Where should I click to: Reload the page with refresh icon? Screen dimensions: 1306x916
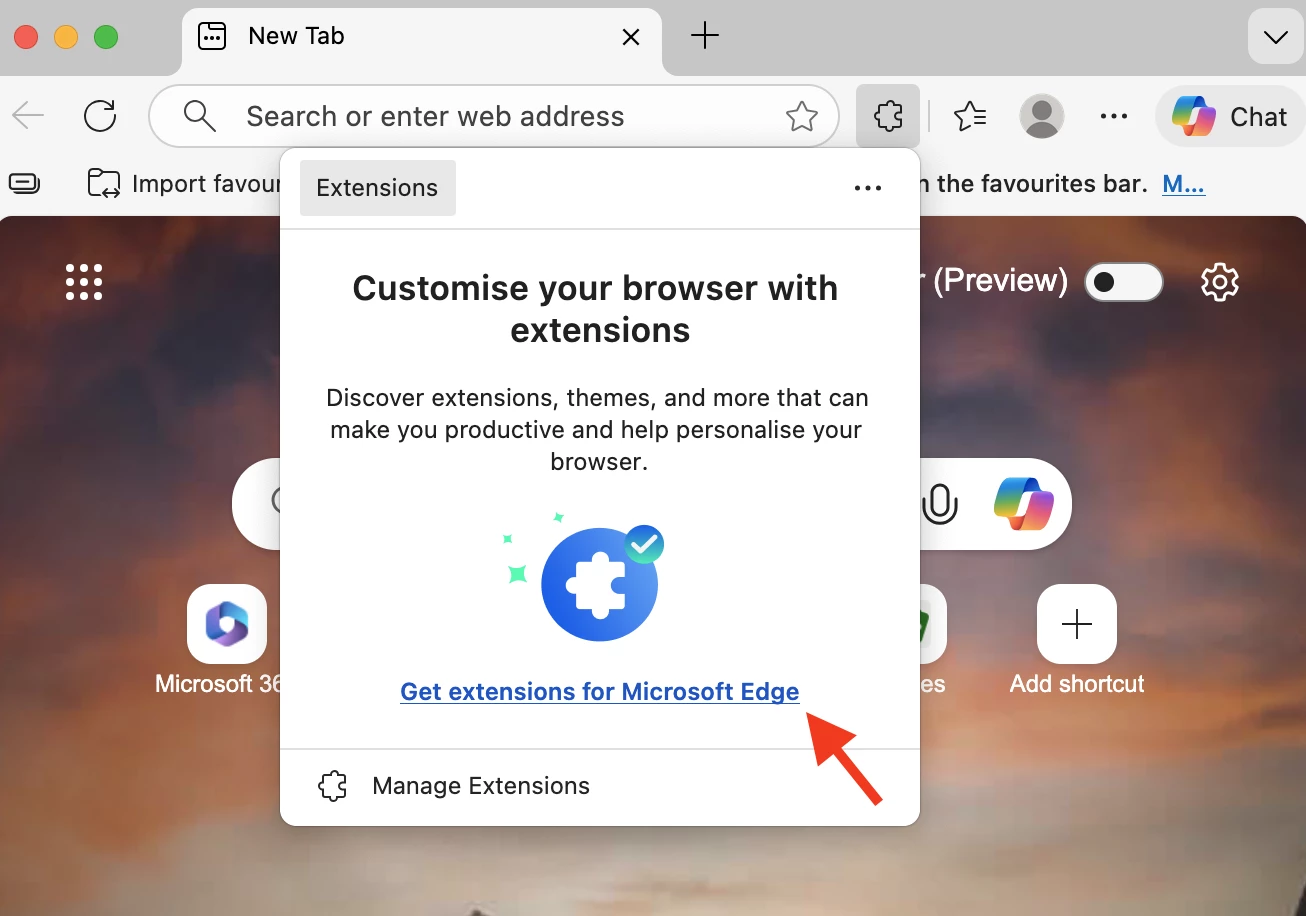tap(100, 117)
